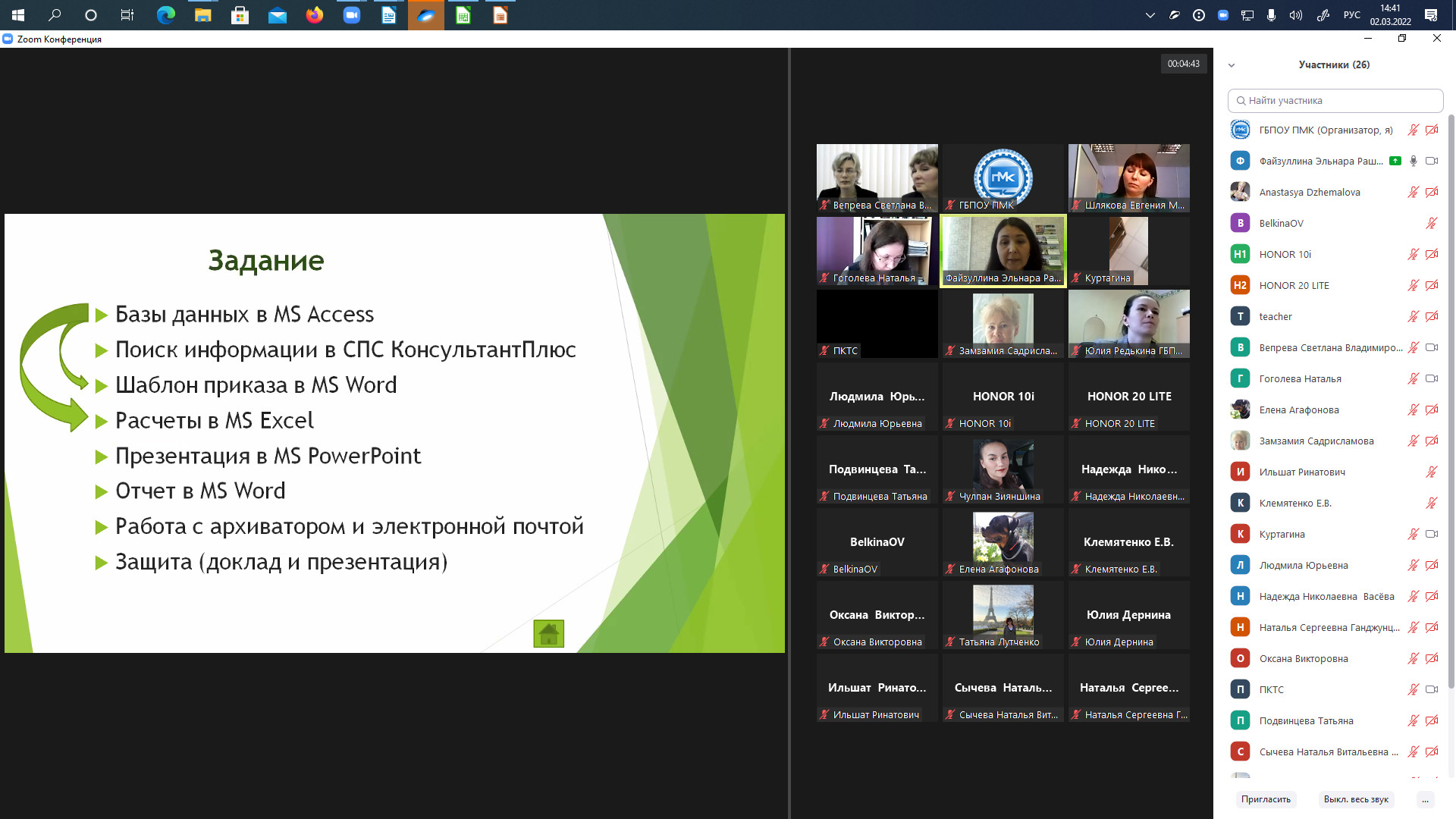Select the Шлякова Евгения video tile
The width and height of the screenshot is (1456, 819).
pyautogui.click(x=1129, y=178)
